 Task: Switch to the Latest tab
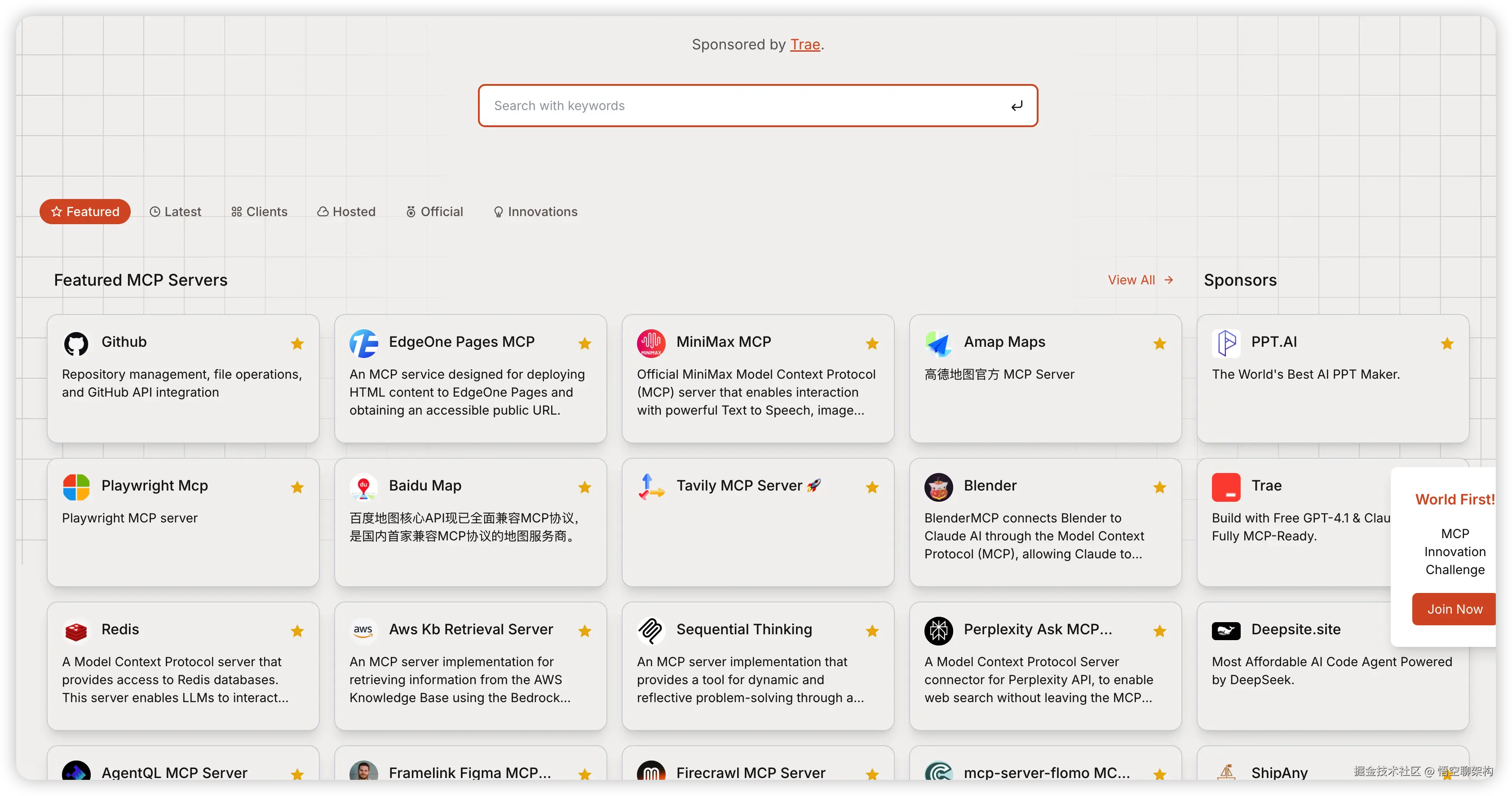click(176, 212)
